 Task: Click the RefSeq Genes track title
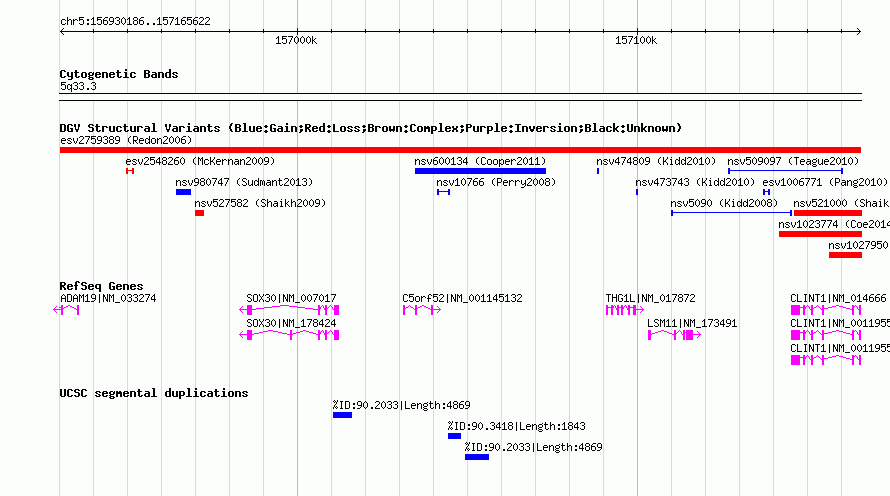pos(102,286)
